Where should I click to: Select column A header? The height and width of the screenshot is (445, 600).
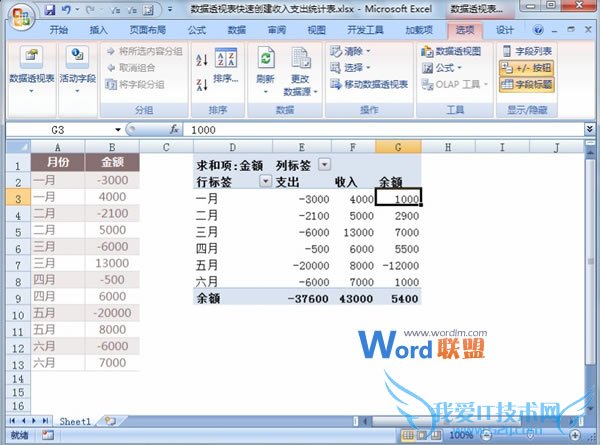tap(57, 147)
